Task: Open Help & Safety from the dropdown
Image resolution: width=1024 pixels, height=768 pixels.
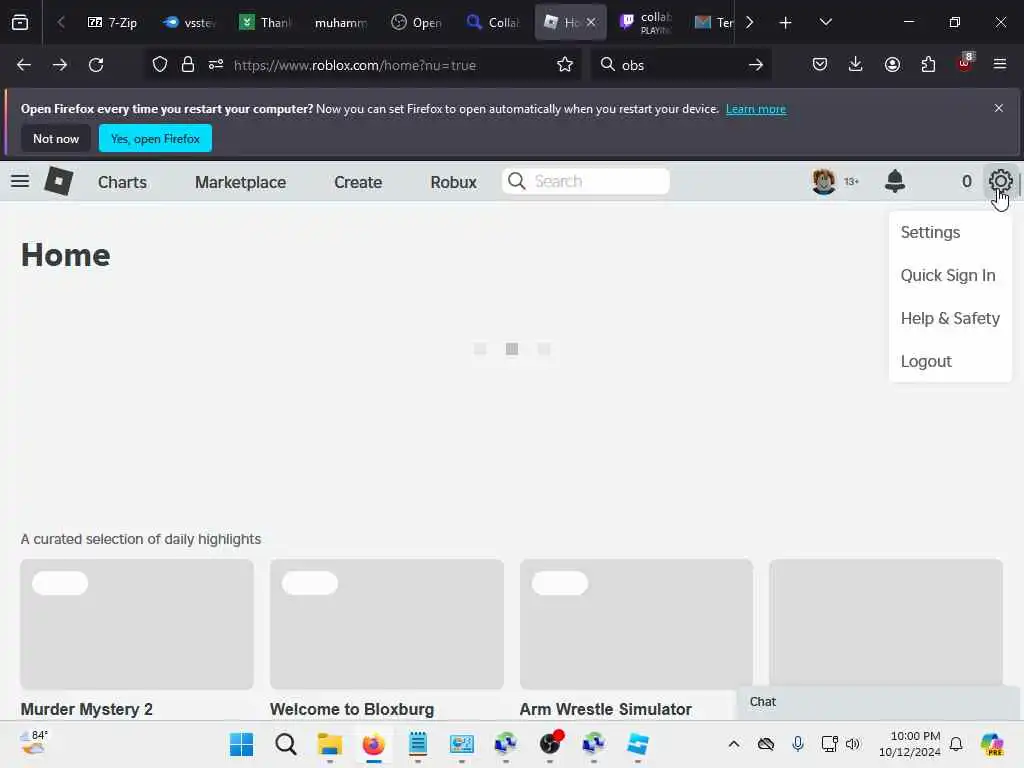Action: pos(950,319)
